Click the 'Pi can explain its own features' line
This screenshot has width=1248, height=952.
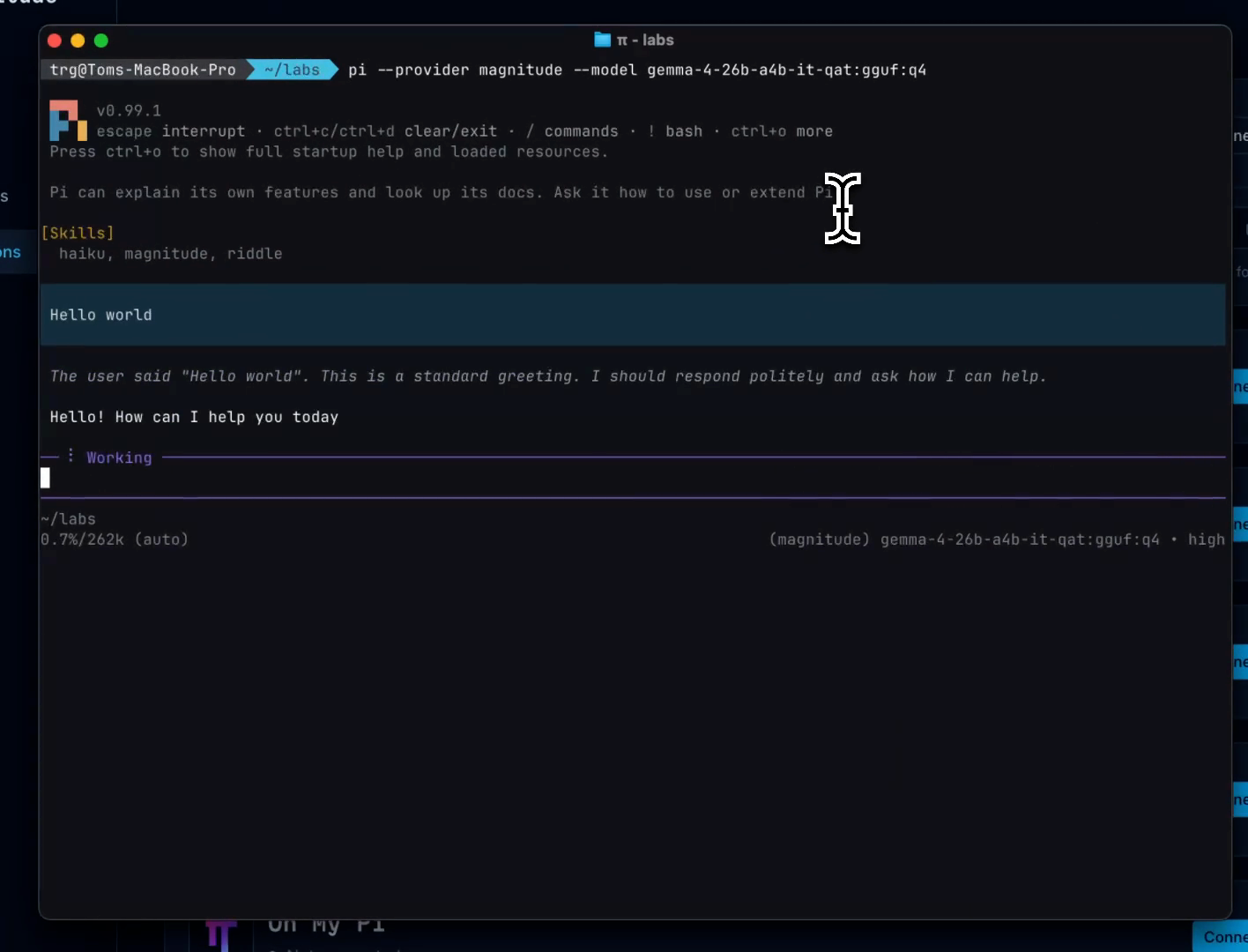[x=441, y=192]
